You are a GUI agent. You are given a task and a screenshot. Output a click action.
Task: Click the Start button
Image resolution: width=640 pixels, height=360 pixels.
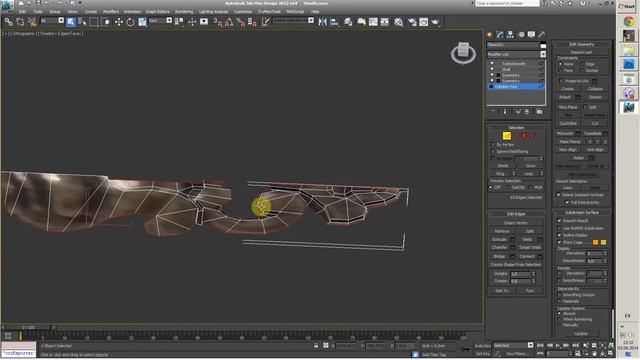click(x=628, y=6)
